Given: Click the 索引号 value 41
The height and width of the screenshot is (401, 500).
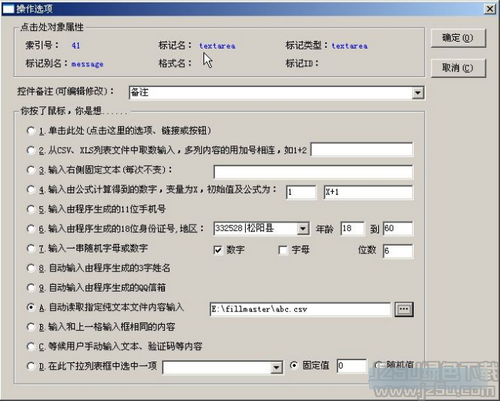Looking at the screenshot, I should pos(76,45).
